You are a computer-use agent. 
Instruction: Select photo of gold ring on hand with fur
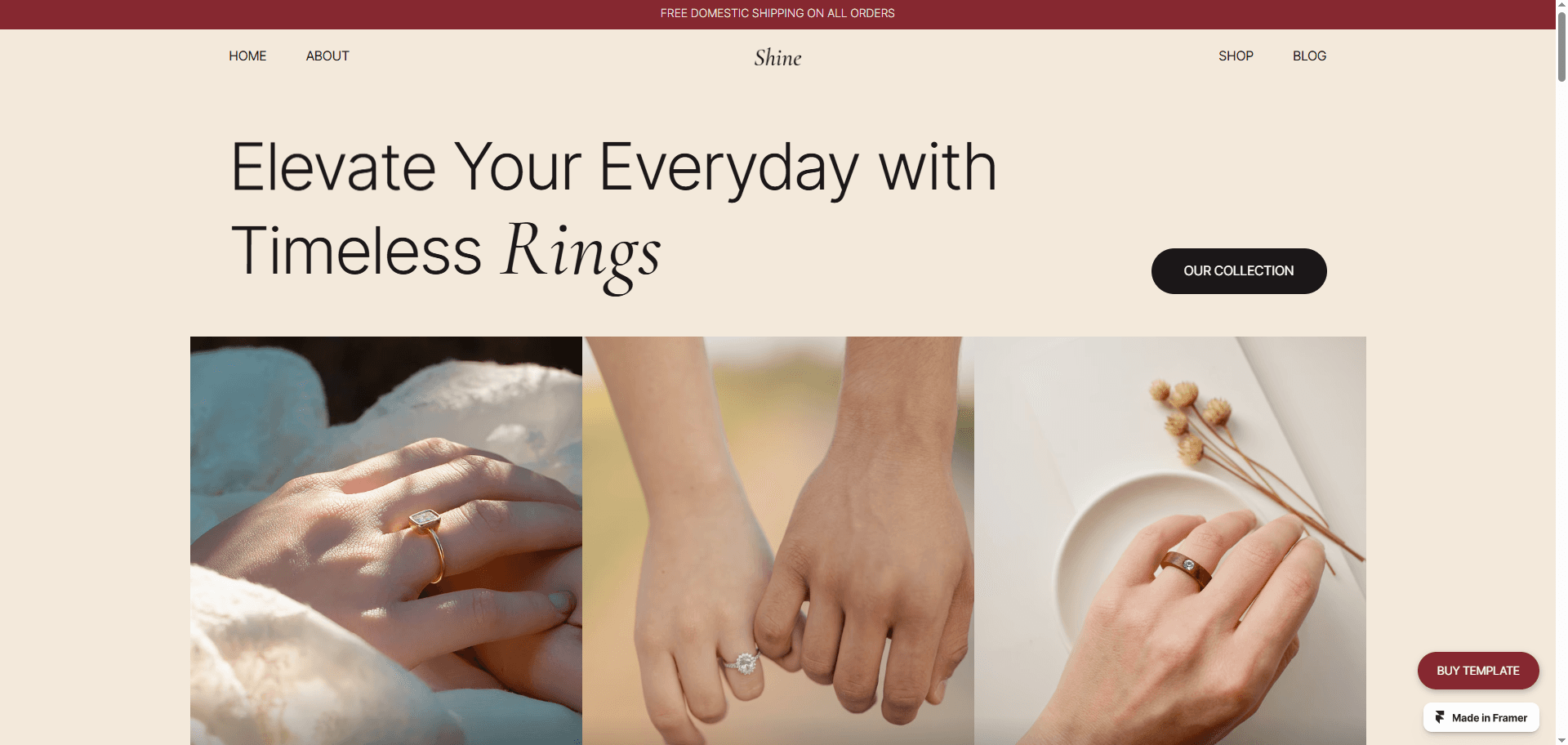click(386, 540)
